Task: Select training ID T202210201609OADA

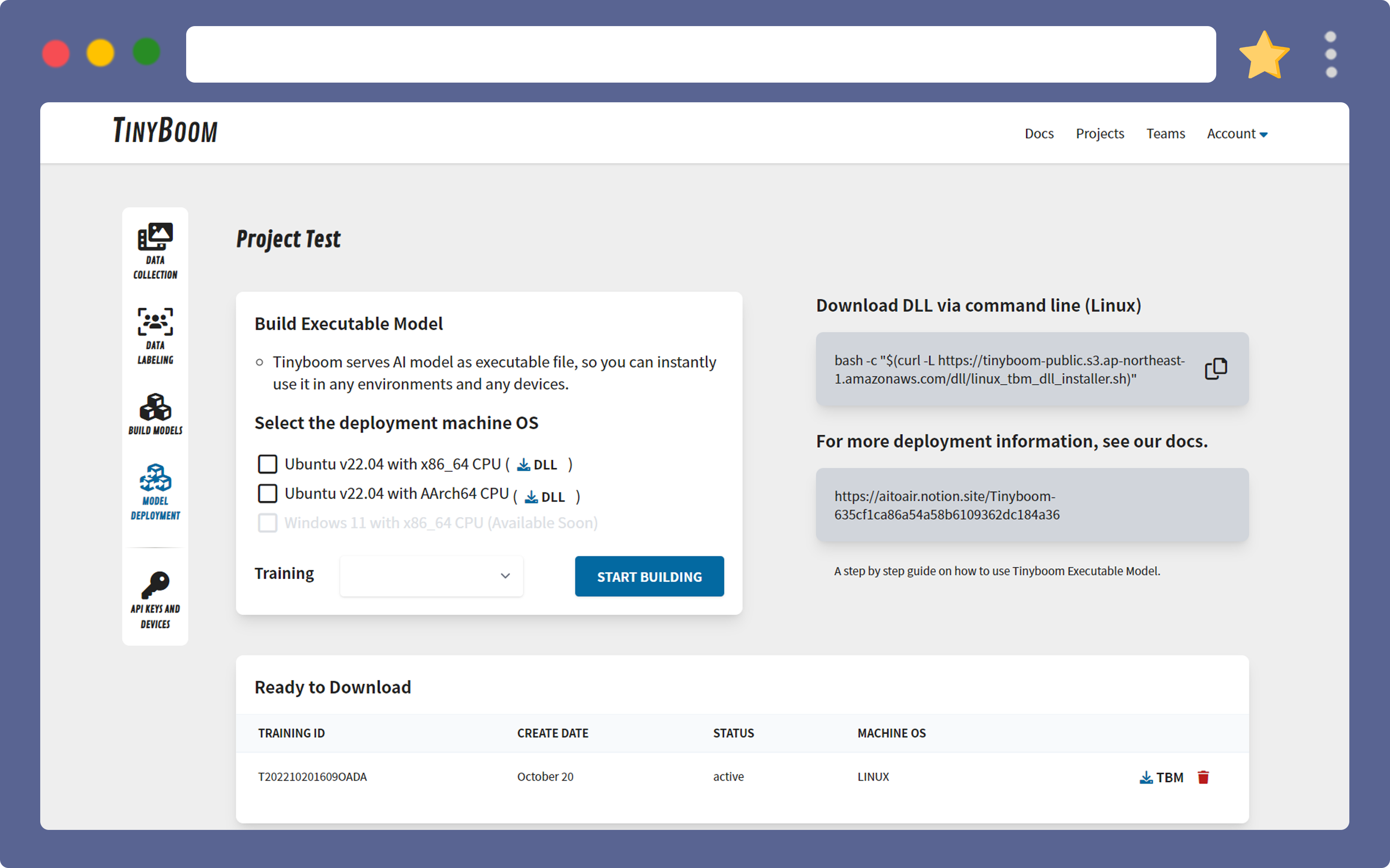Action: 312,777
